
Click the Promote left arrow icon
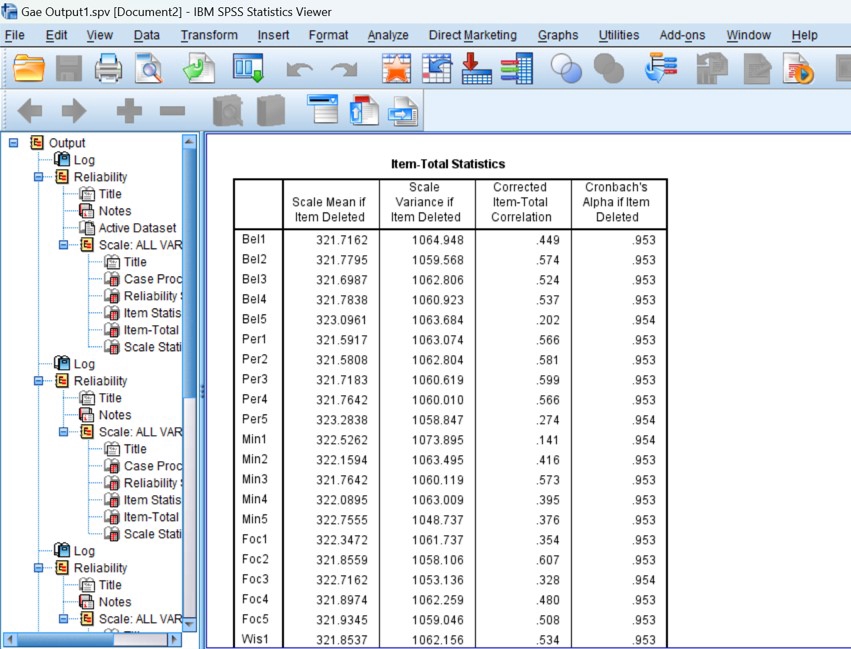click(30, 111)
